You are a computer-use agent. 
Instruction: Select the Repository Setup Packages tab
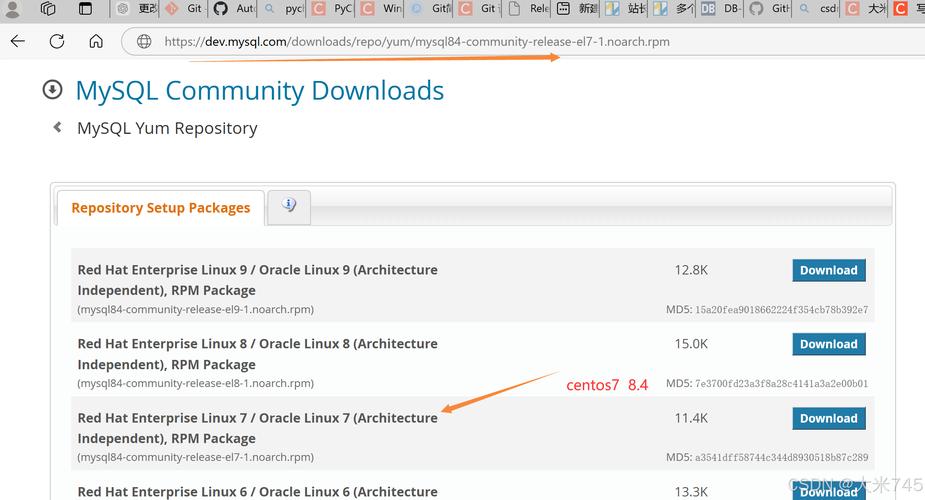pyautogui.click(x=161, y=208)
